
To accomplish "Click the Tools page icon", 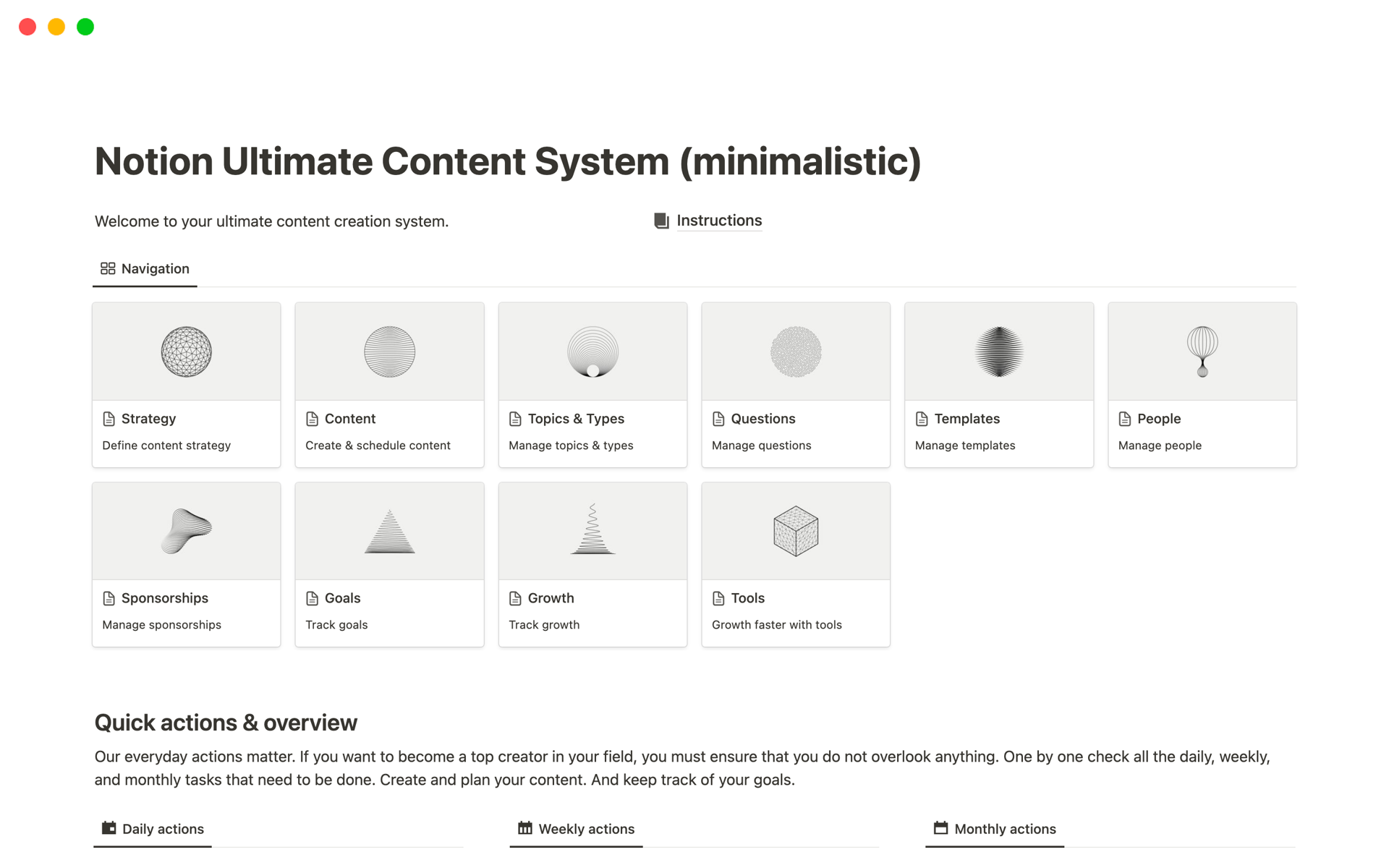I will coord(718,598).
